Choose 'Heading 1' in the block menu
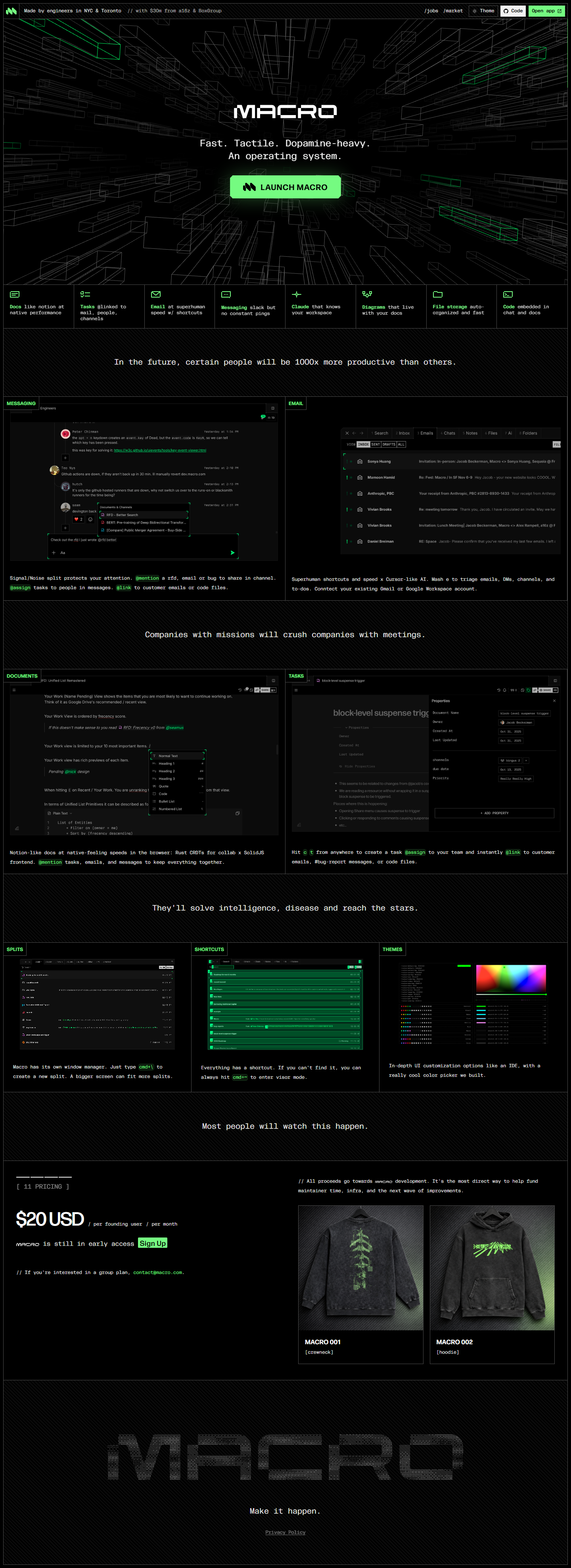The width and height of the screenshot is (571, 1568). pyautogui.click(x=178, y=763)
